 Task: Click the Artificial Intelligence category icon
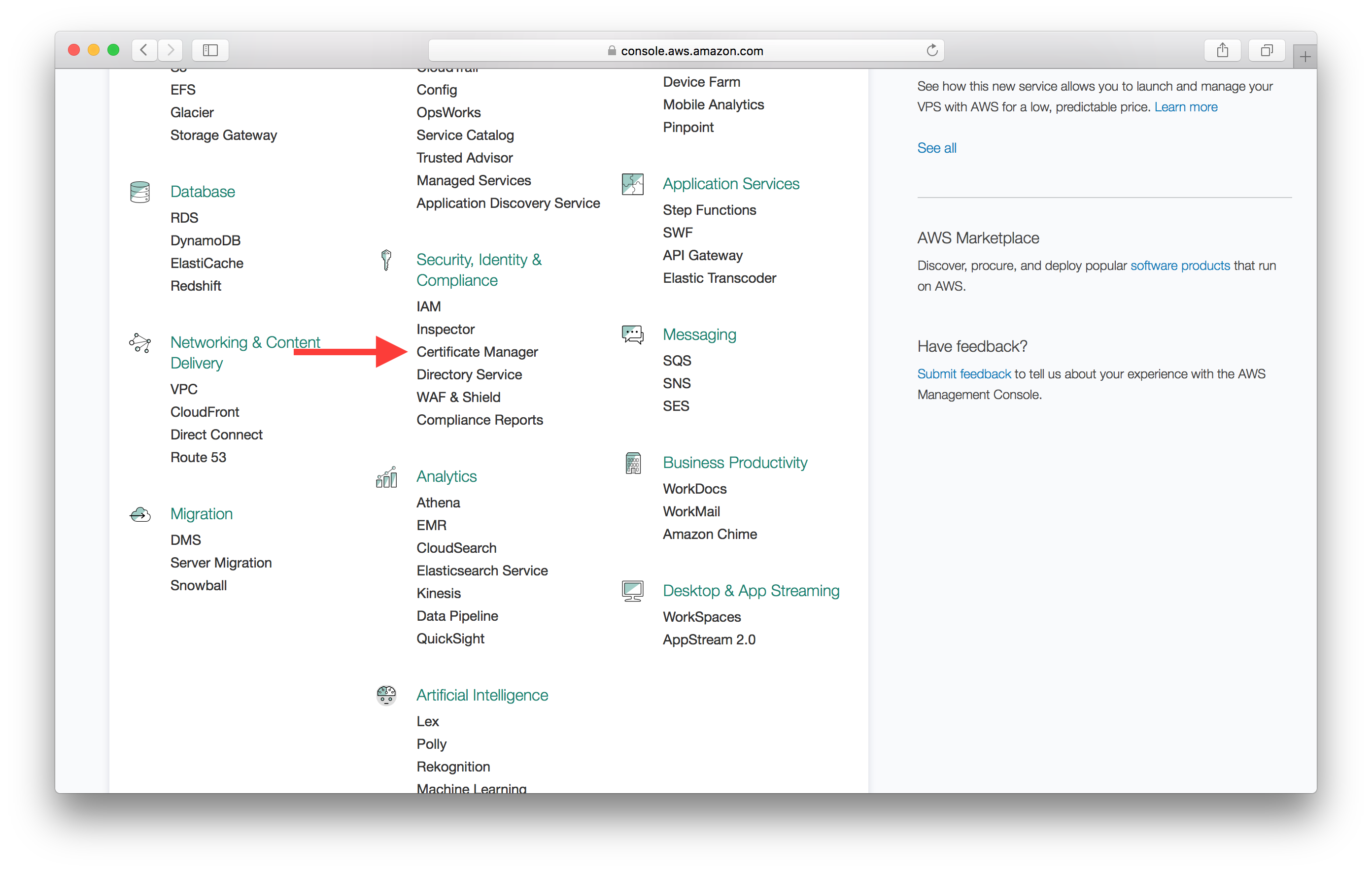386,695
